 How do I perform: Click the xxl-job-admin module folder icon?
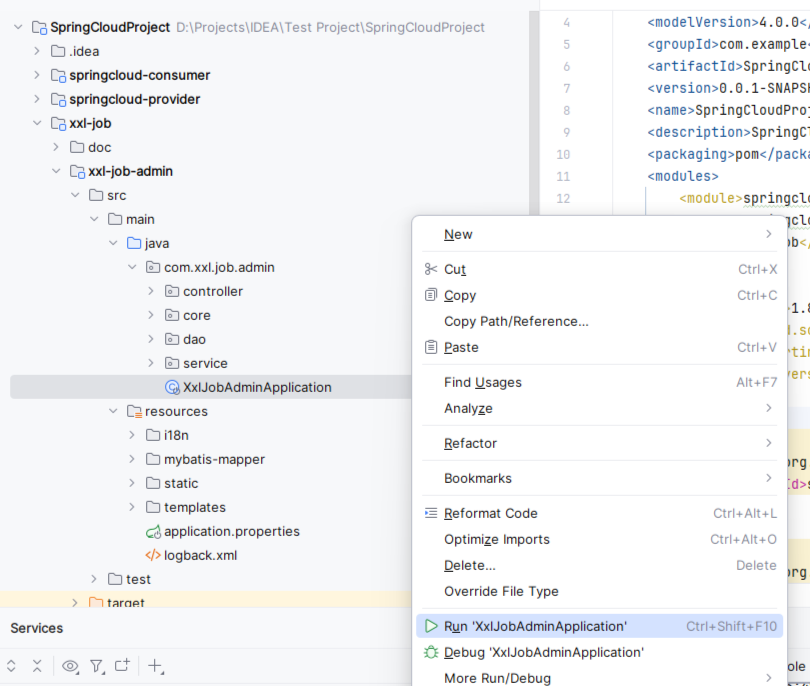coord(77,172)
